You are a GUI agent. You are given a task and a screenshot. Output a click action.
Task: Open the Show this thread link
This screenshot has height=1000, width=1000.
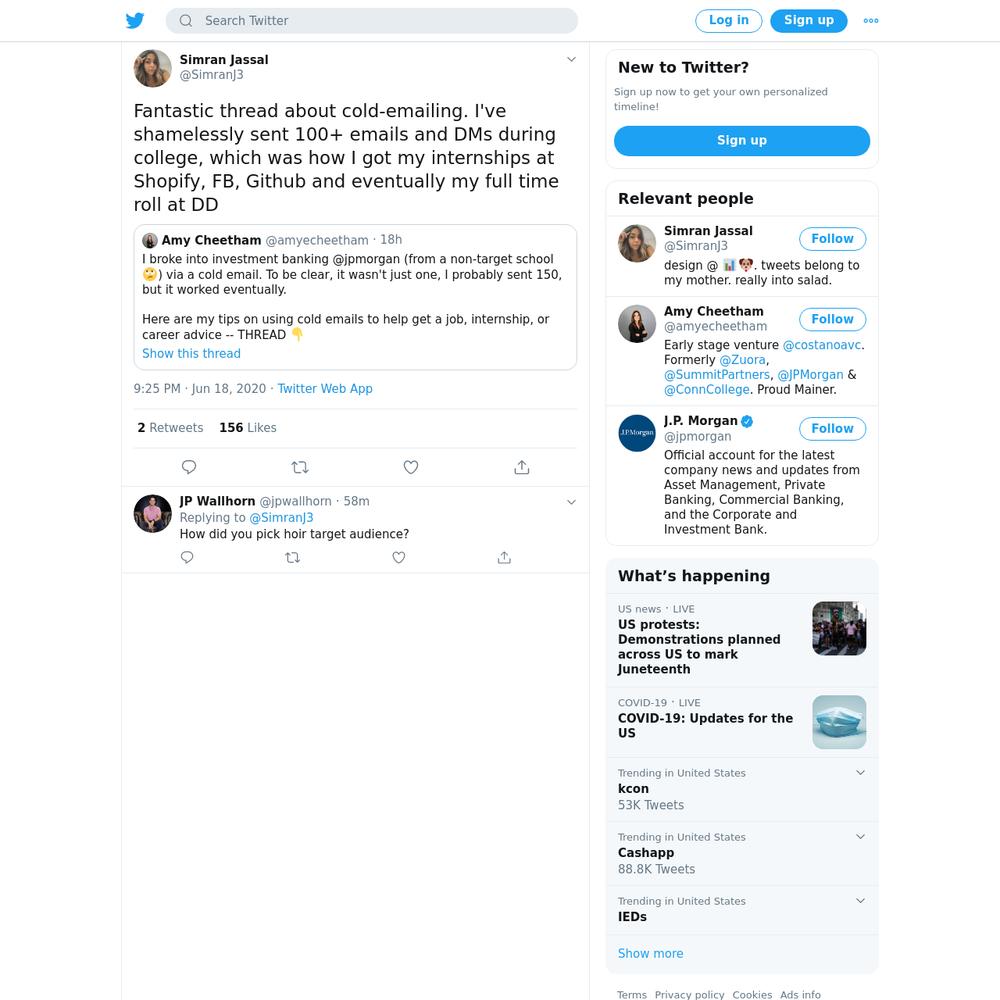click(191, 353)
